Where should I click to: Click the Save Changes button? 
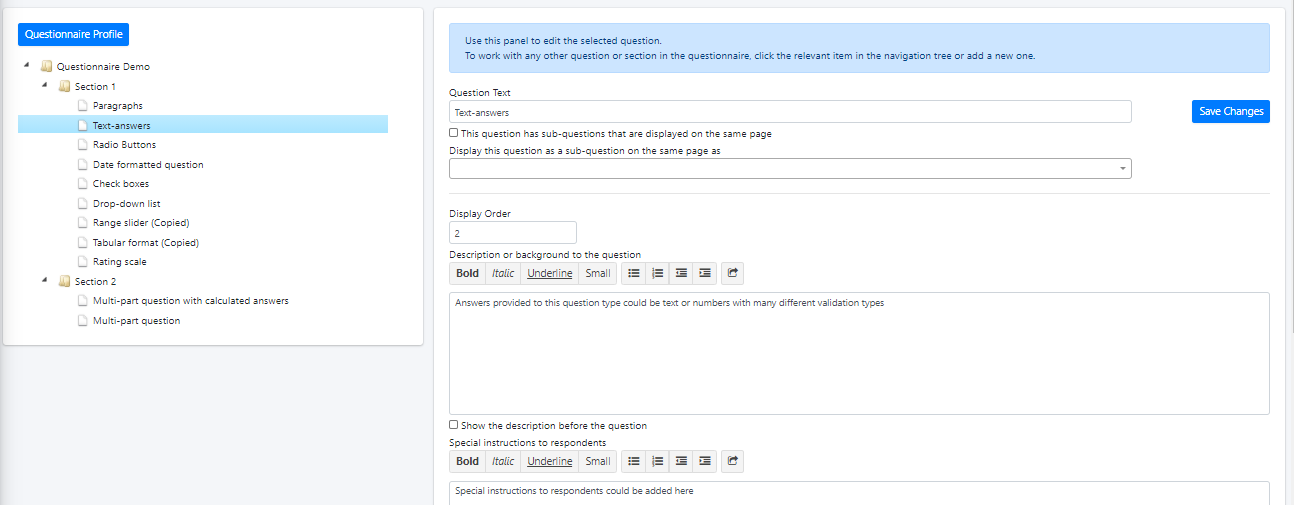coord(1231,111)
